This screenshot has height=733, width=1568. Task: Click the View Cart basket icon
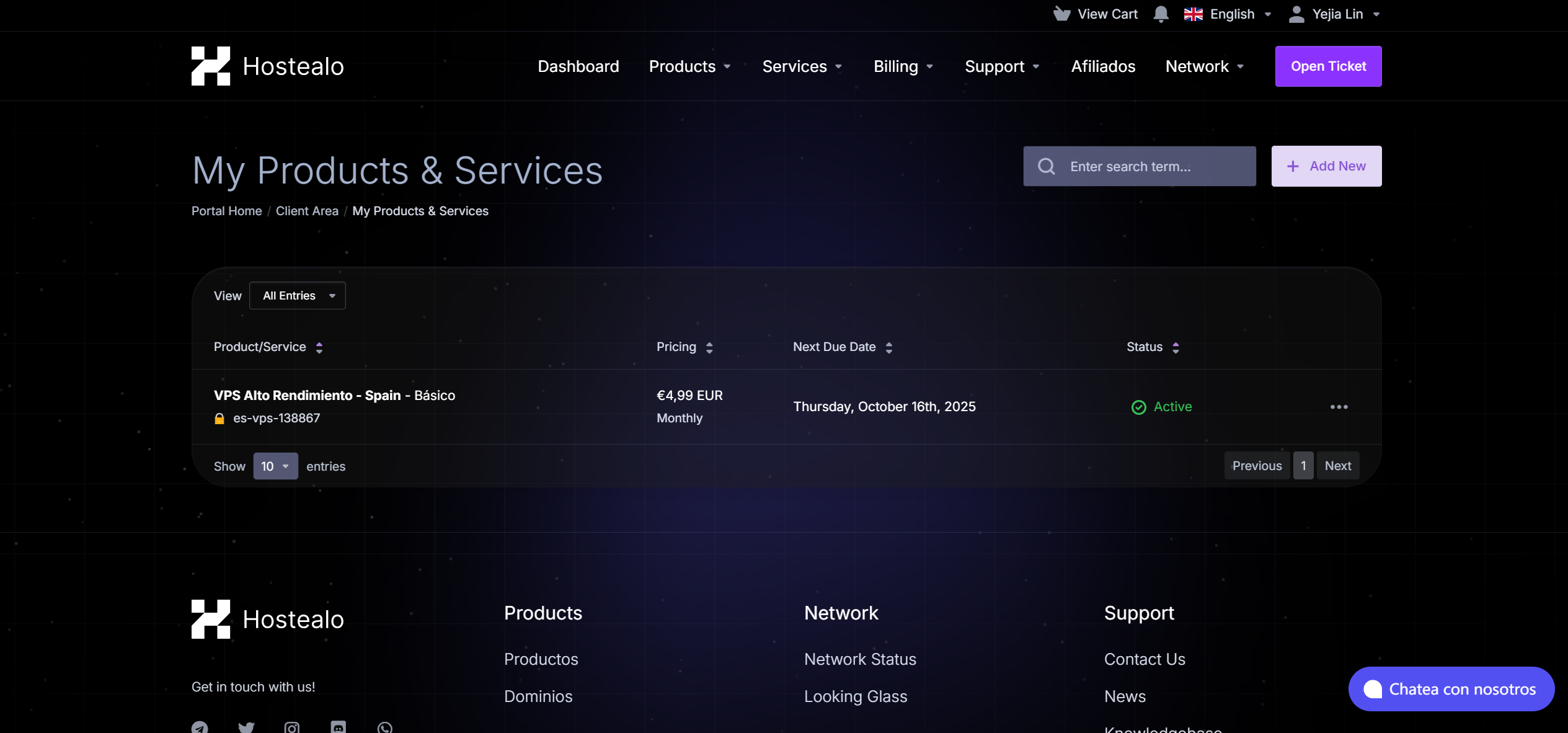[x=1061, y=14]
